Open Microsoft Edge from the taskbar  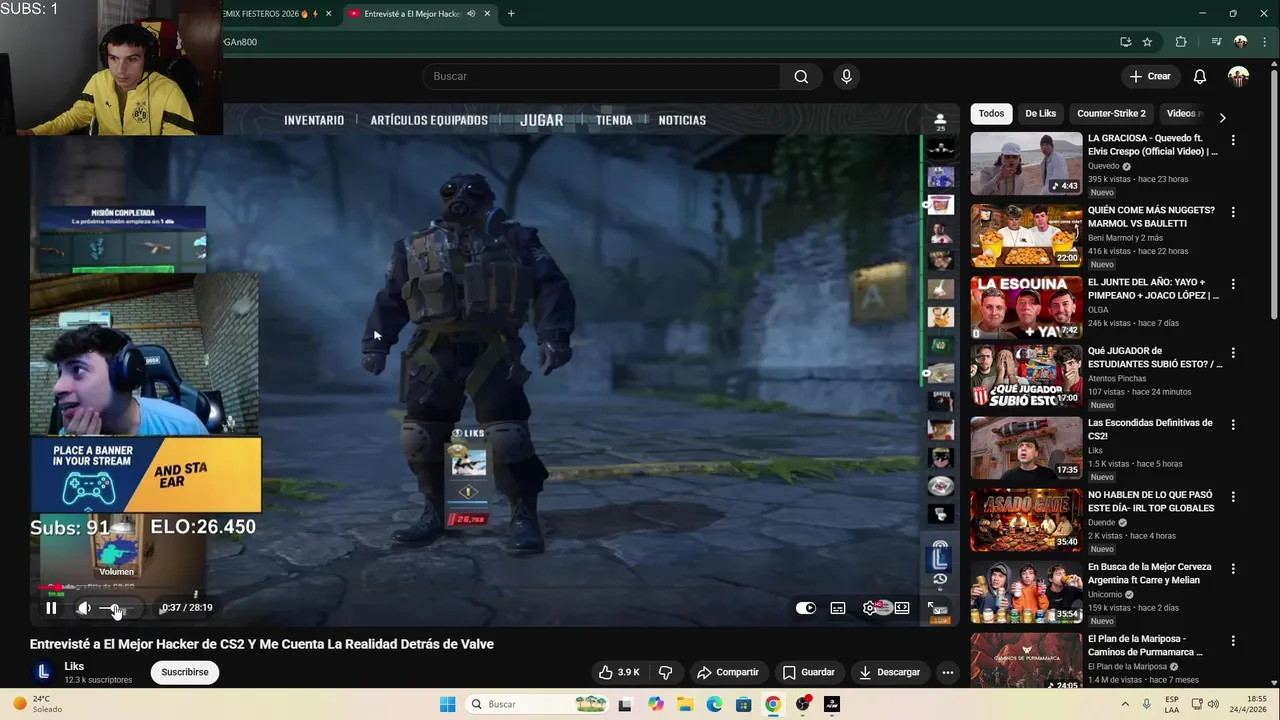tap(714, 704)
